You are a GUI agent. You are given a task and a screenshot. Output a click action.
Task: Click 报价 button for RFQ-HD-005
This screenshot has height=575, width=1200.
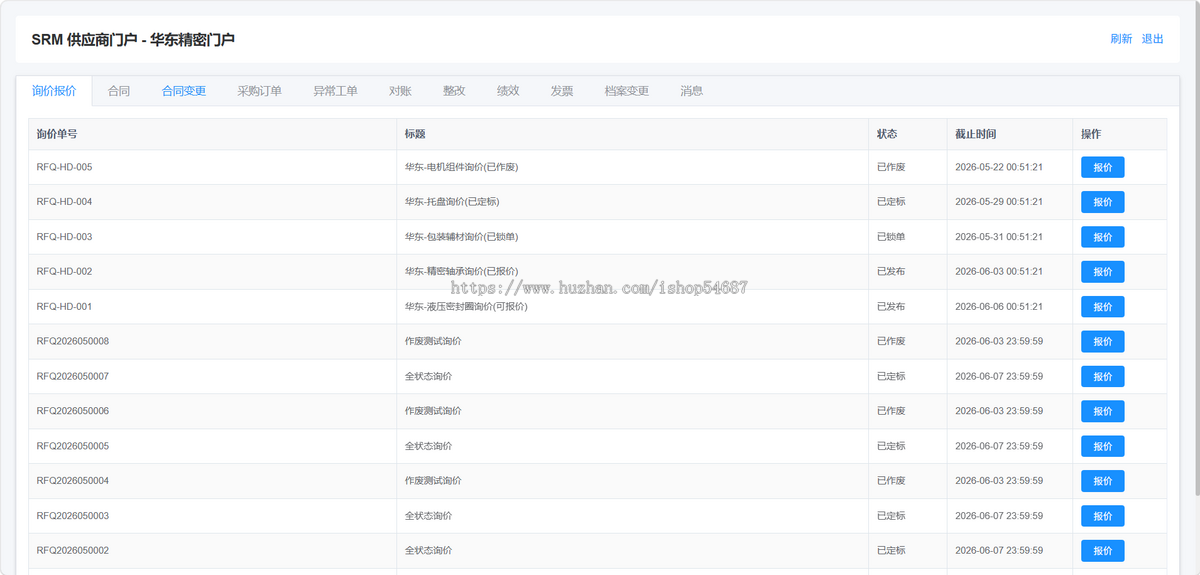1103,167
